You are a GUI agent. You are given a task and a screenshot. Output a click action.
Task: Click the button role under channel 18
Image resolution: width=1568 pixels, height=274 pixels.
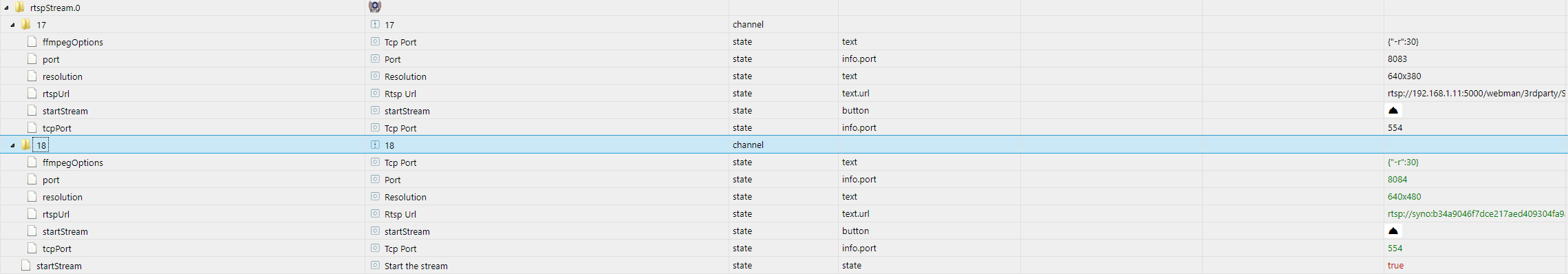point(855,231)
